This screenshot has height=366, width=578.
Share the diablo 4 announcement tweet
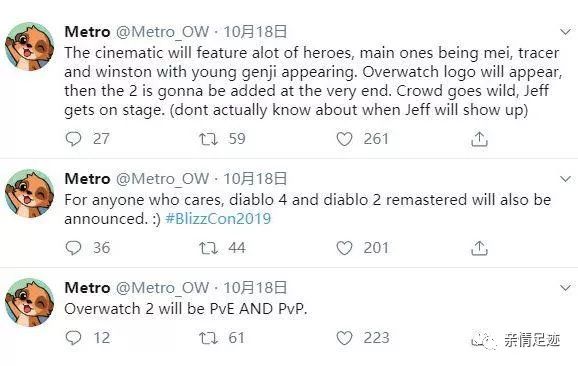[x=479, y=248]
